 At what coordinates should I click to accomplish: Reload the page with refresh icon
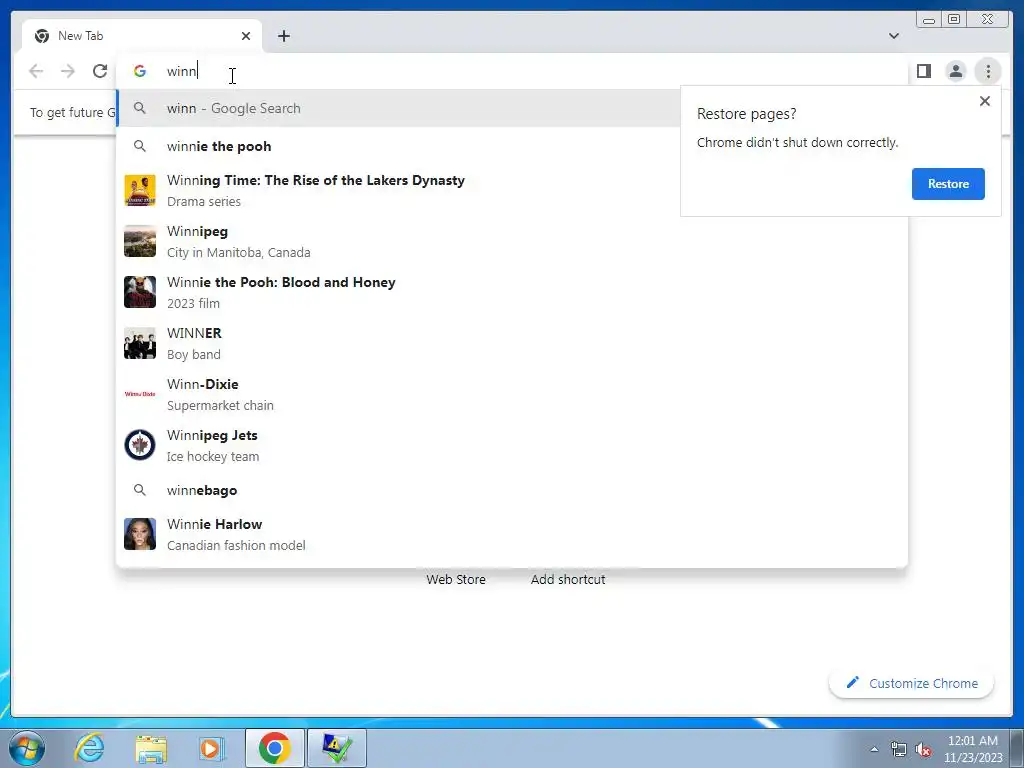[100, 71]
